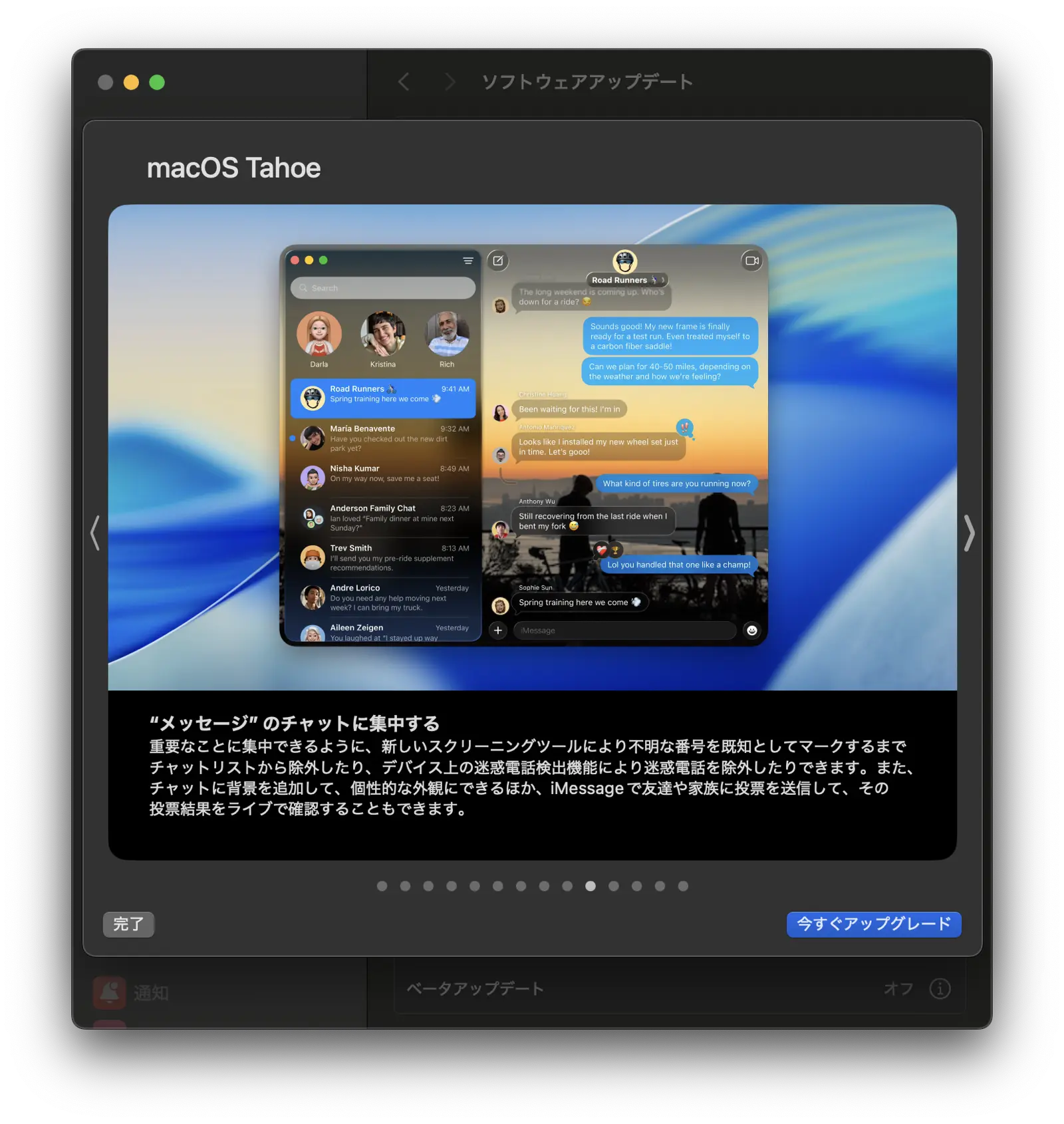This screenshot has width=1064, height=1124.
Task: Click the info icon beside ベータアップデート
Action: tap(940, 989)
